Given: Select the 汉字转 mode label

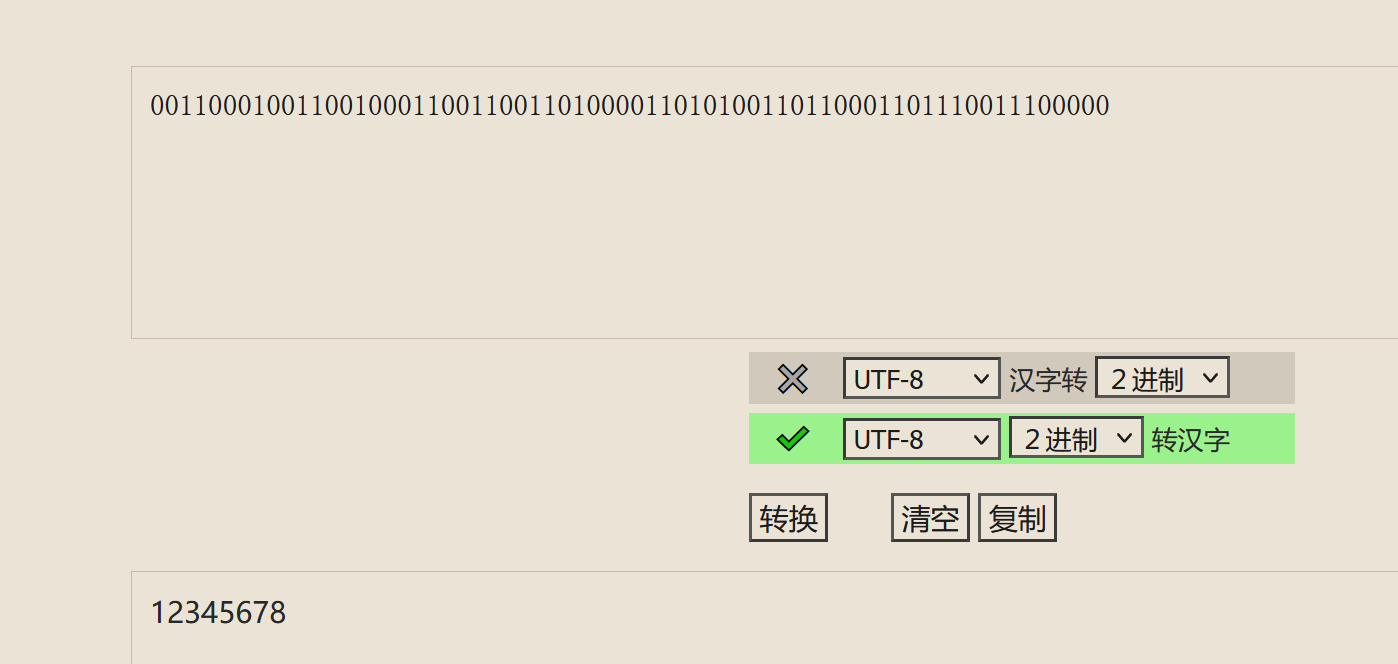Looking at the screenshot, I should point(1047,380).
